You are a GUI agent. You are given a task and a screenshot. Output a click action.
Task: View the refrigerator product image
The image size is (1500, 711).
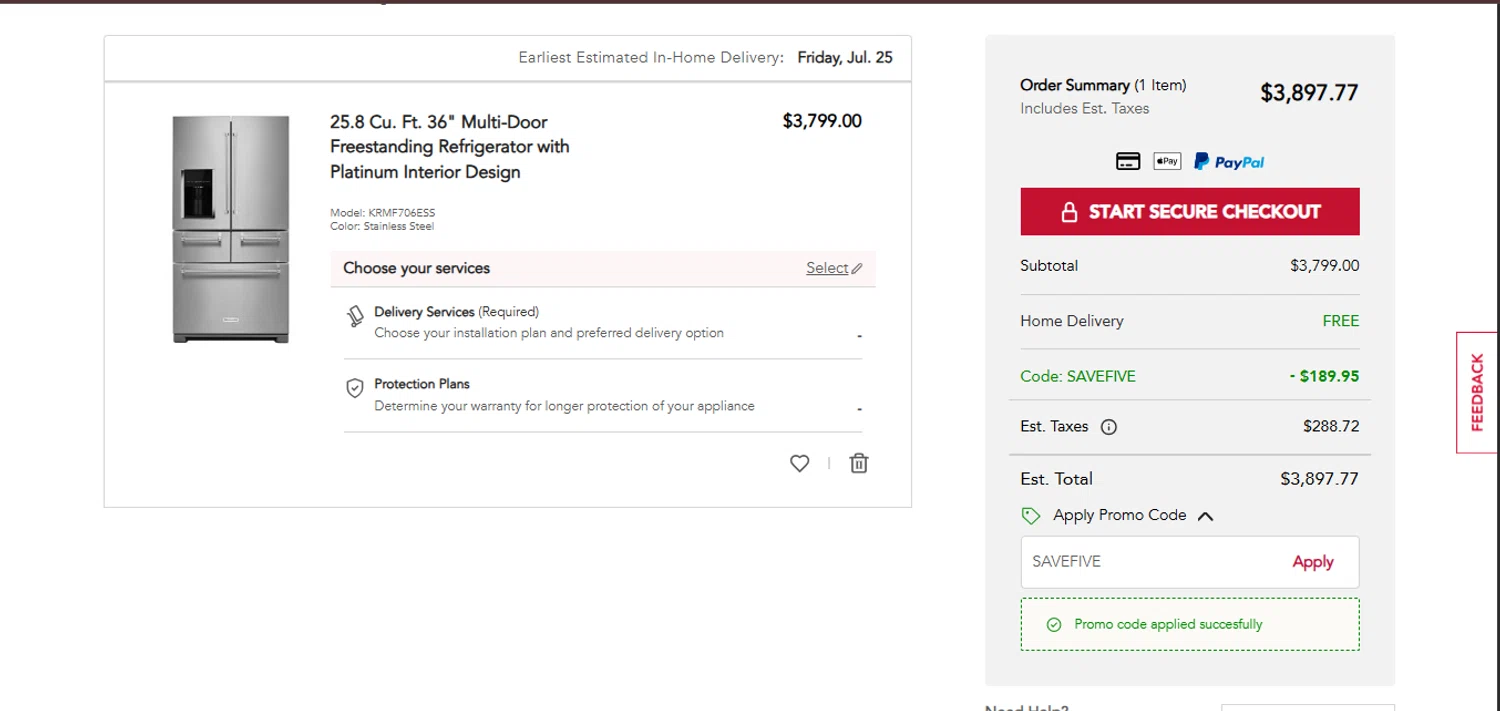click(x=231, y=229)
